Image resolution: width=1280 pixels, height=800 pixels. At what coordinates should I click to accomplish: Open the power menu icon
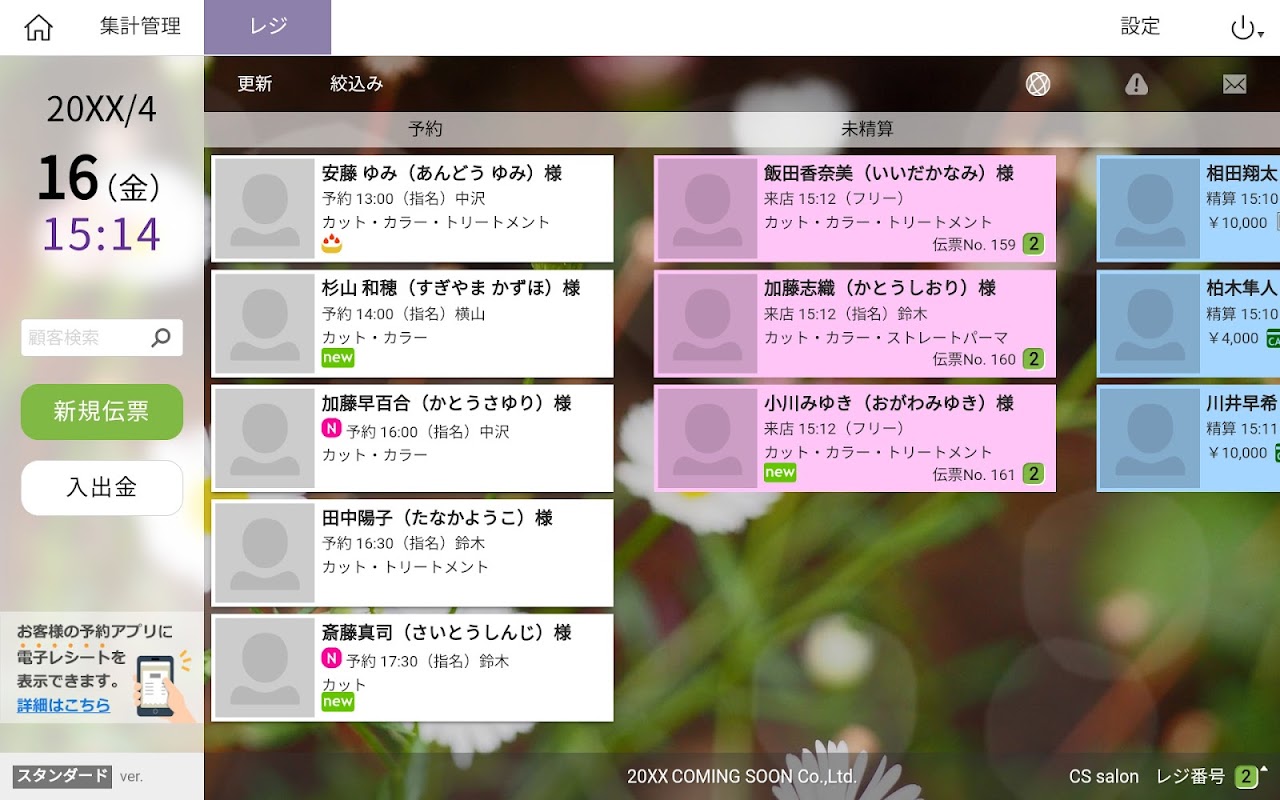[x=1246, y=28]
